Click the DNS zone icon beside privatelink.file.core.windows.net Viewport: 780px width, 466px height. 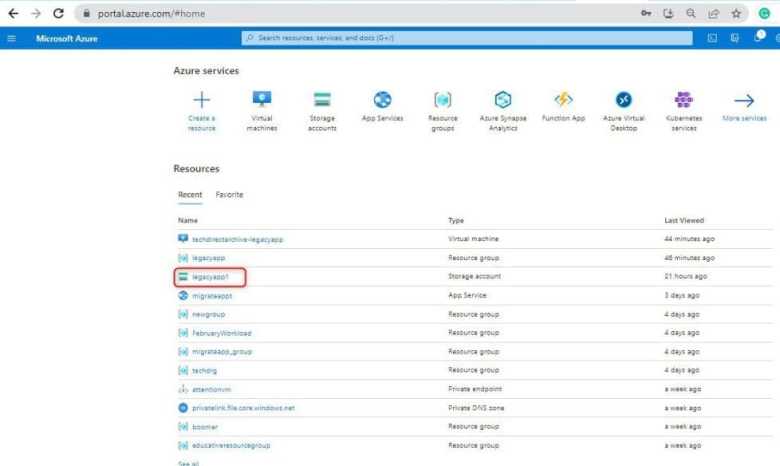183,408
